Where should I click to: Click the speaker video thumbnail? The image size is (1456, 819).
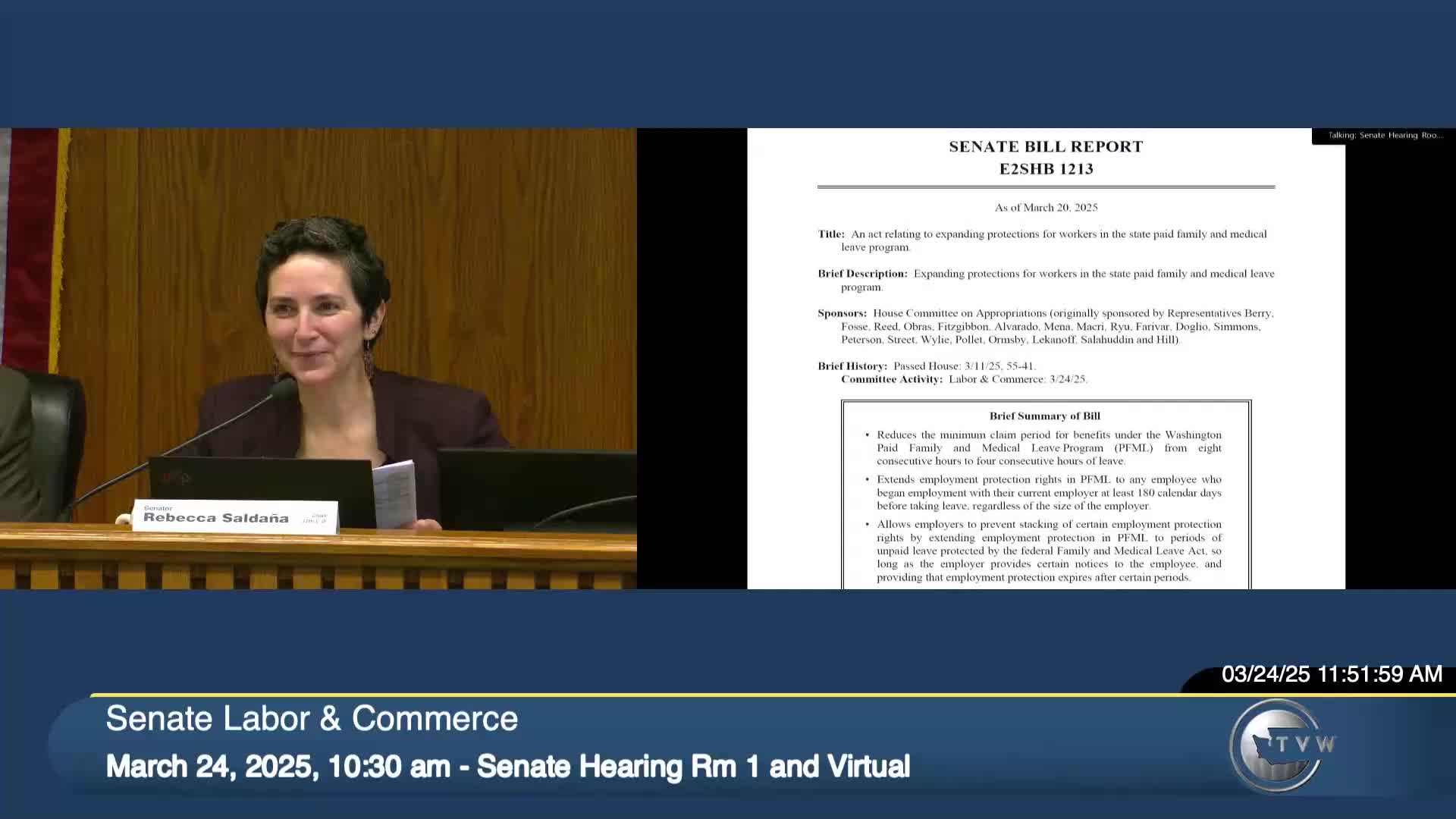point(318,358)
